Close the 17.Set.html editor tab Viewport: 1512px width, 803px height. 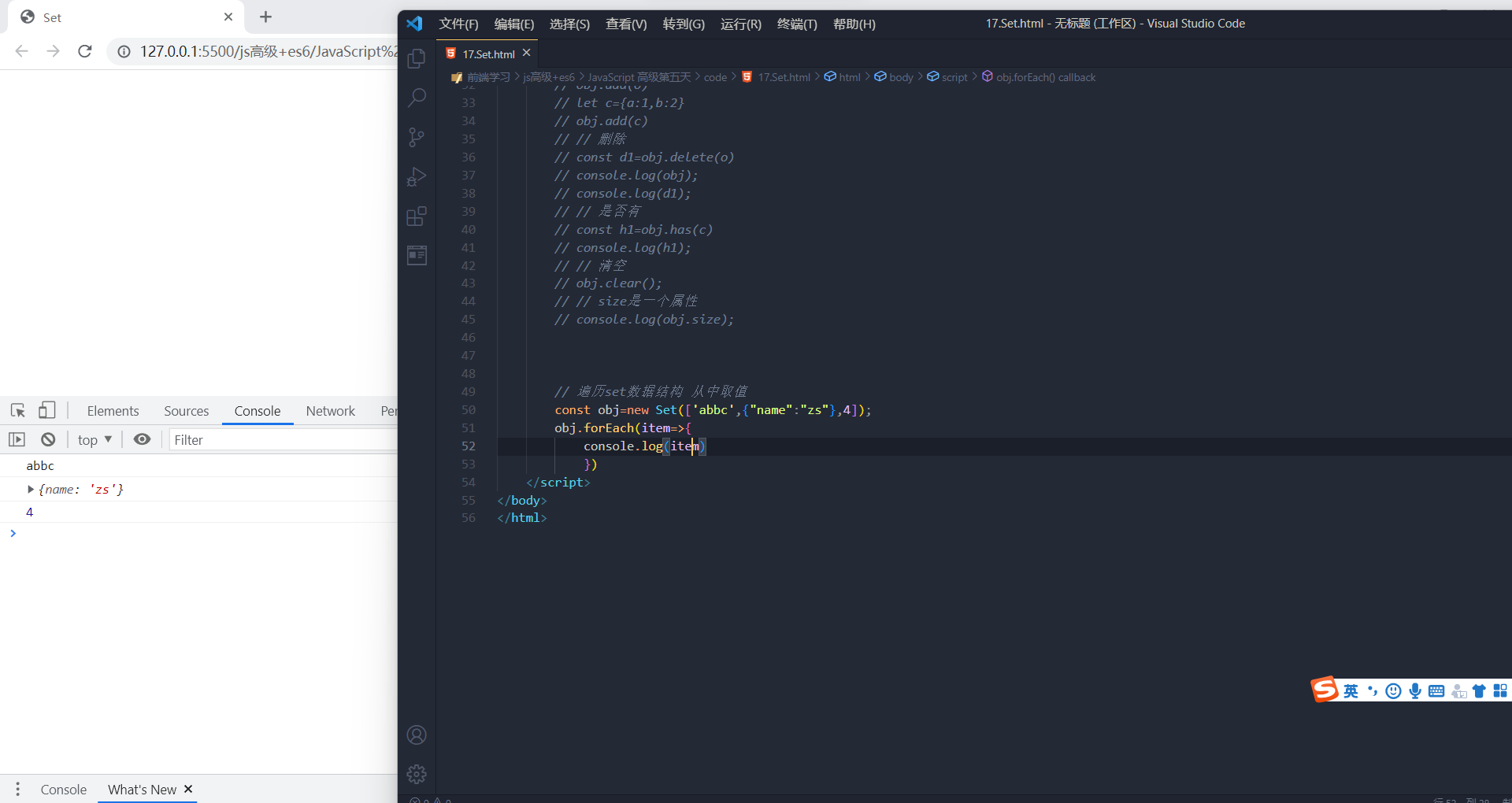(x=527, y=53)
